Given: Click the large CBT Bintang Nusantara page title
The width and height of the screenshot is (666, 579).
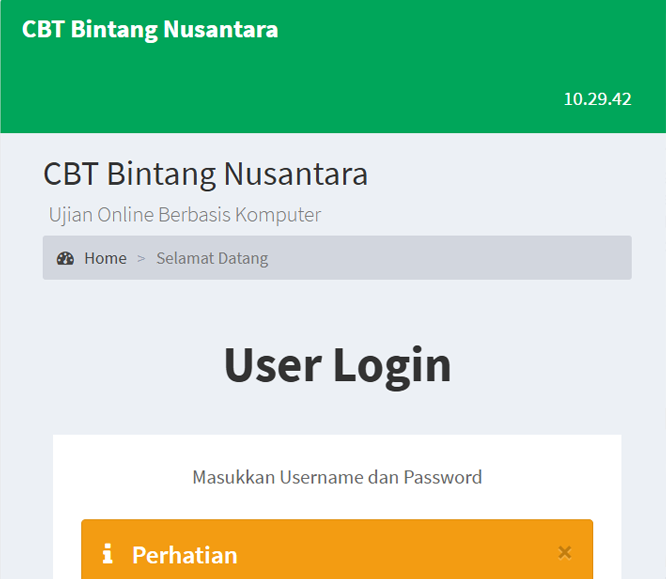Looking at the screenshot, I should point(205,174).
